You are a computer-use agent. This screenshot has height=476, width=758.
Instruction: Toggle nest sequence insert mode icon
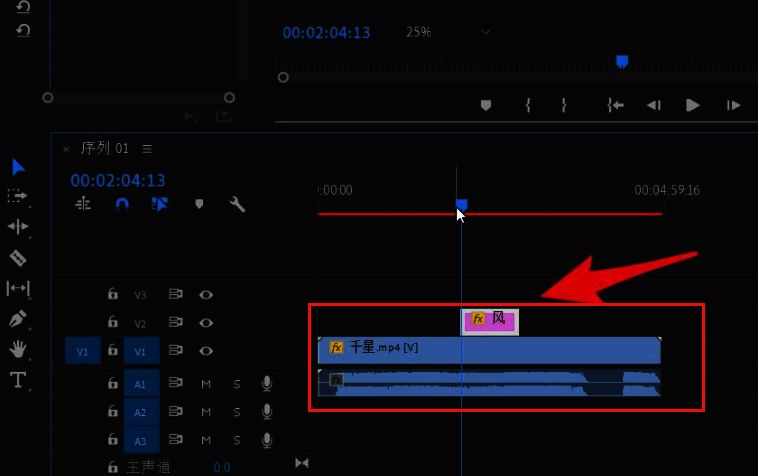pyautogui.click(x=83, y=204)
